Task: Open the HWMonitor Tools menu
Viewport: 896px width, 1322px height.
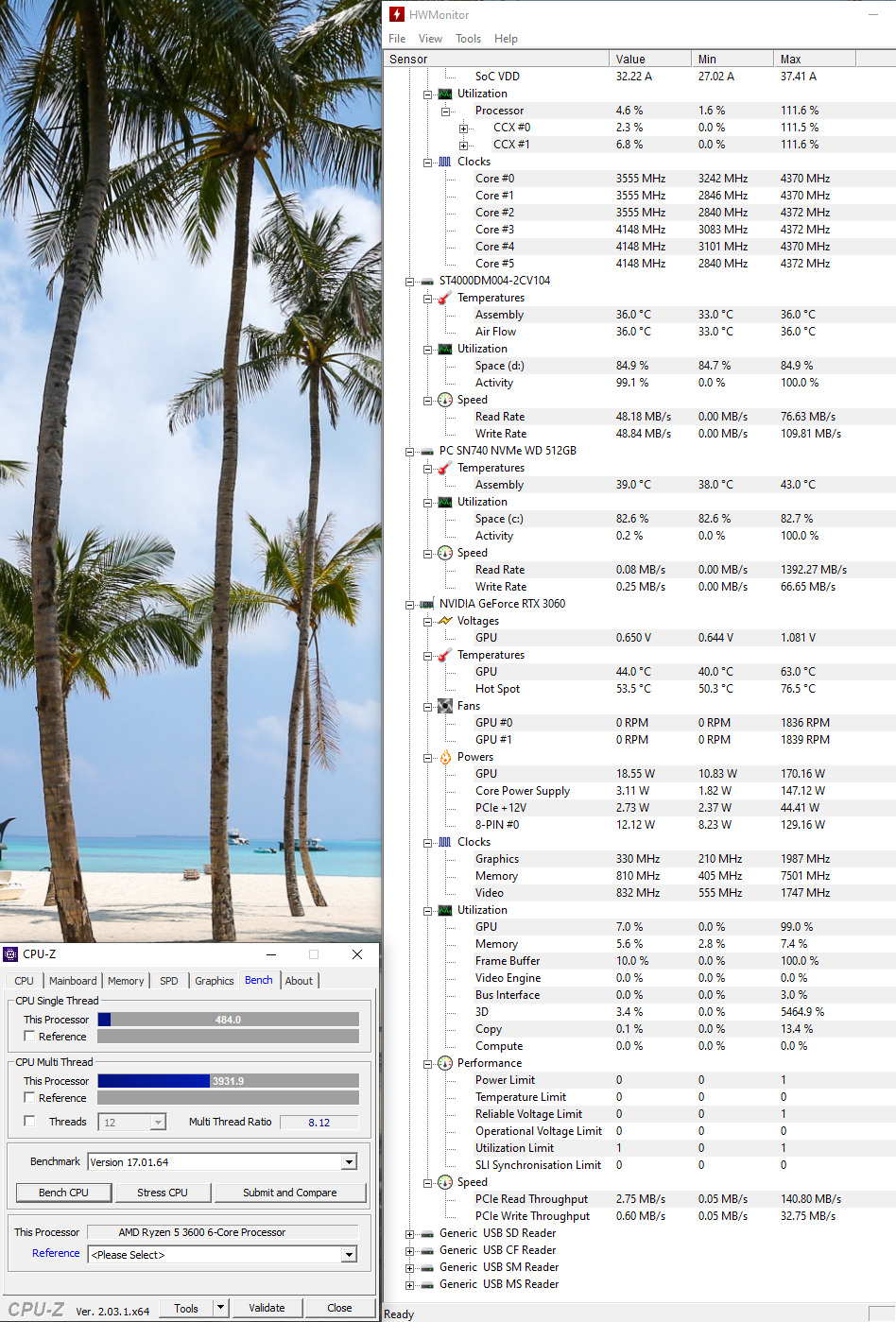Action: coord(468,39)
